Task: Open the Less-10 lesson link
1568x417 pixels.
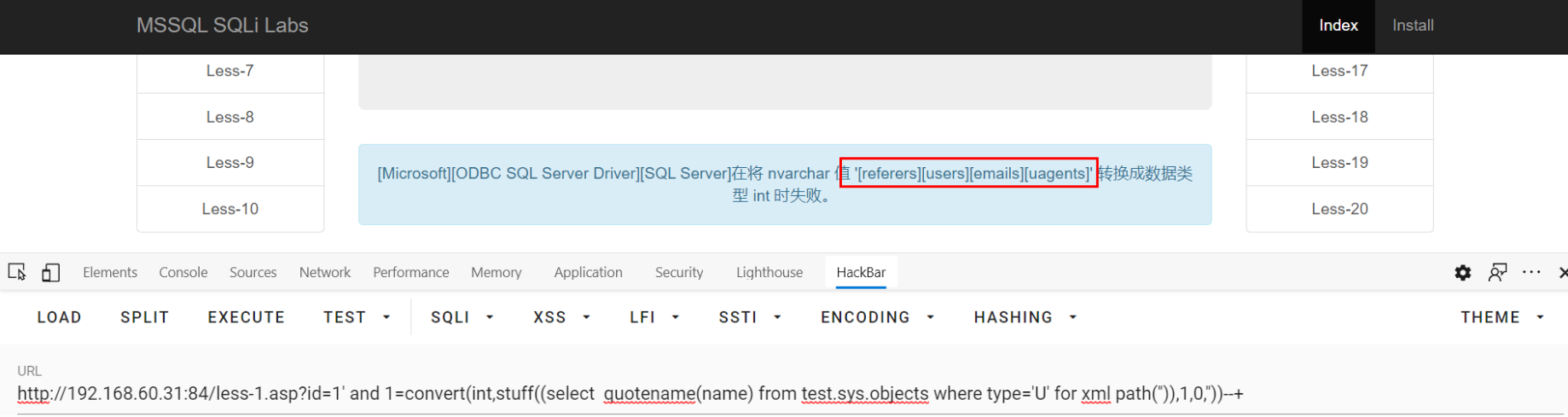Action: click(230, 209)
